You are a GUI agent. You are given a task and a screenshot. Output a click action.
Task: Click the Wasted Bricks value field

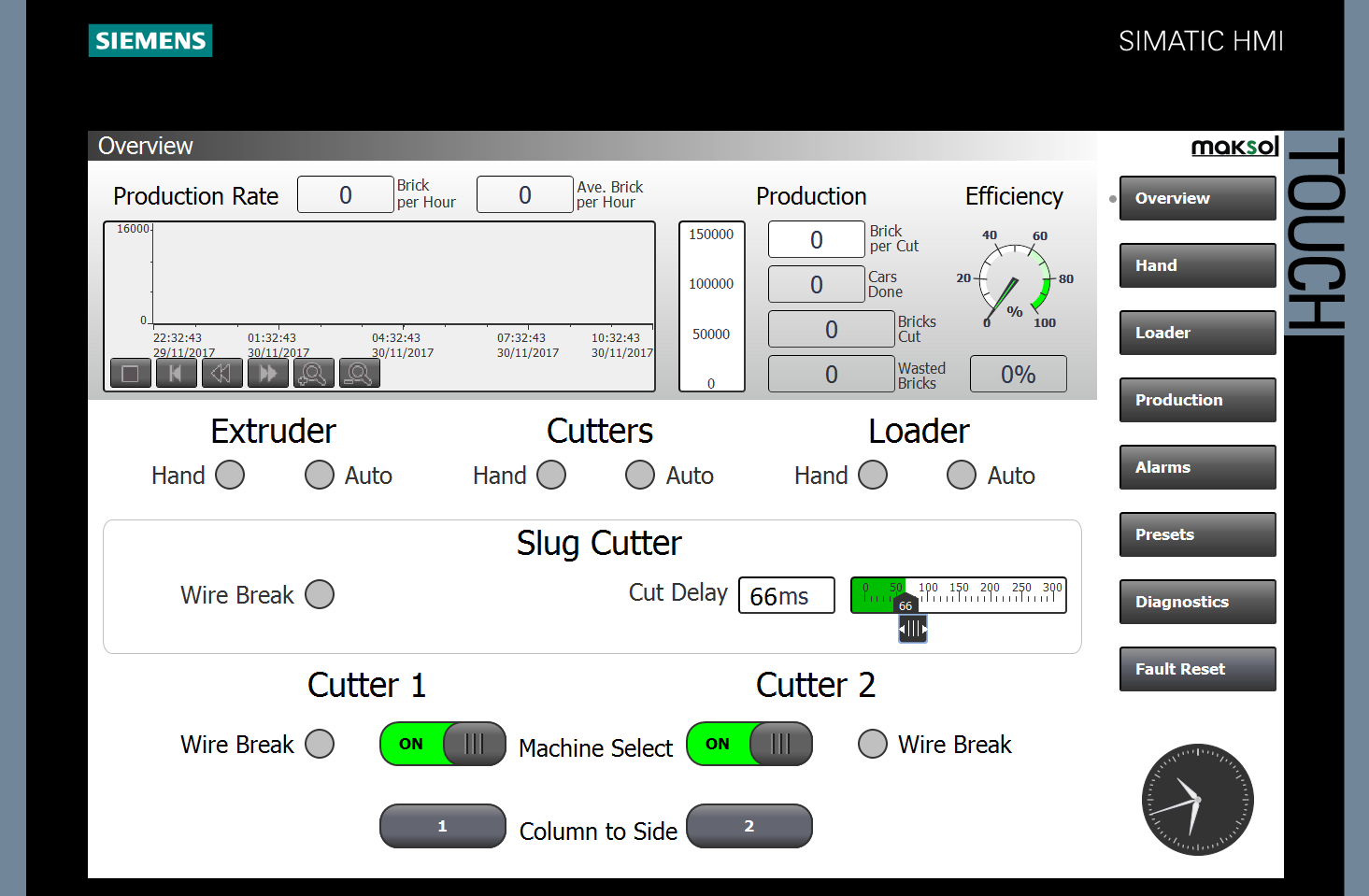[x=832, y=374]
